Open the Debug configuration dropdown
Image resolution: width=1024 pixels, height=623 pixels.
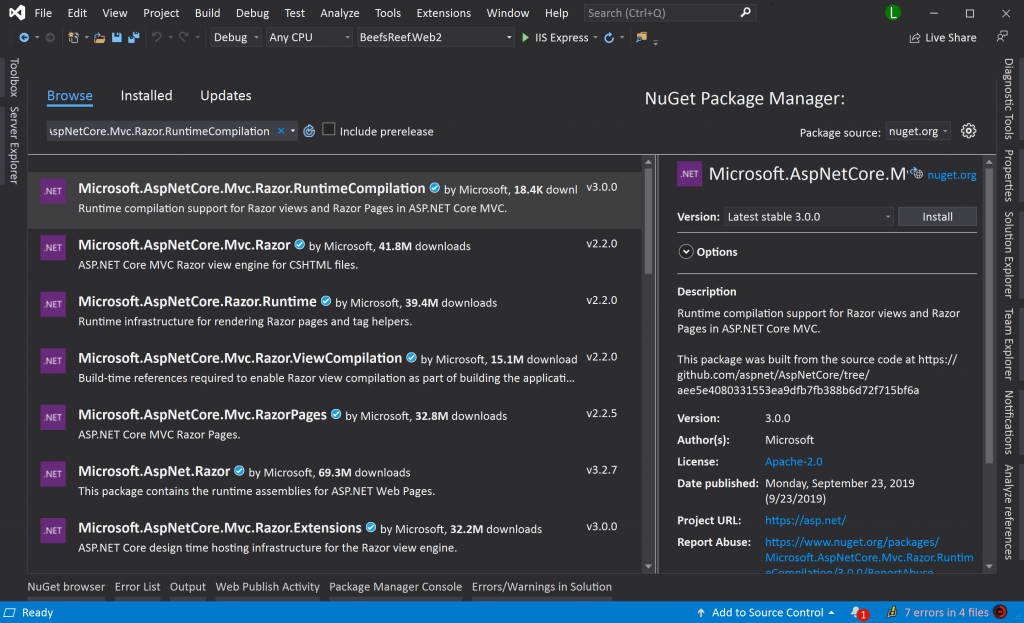click(236, 37)
